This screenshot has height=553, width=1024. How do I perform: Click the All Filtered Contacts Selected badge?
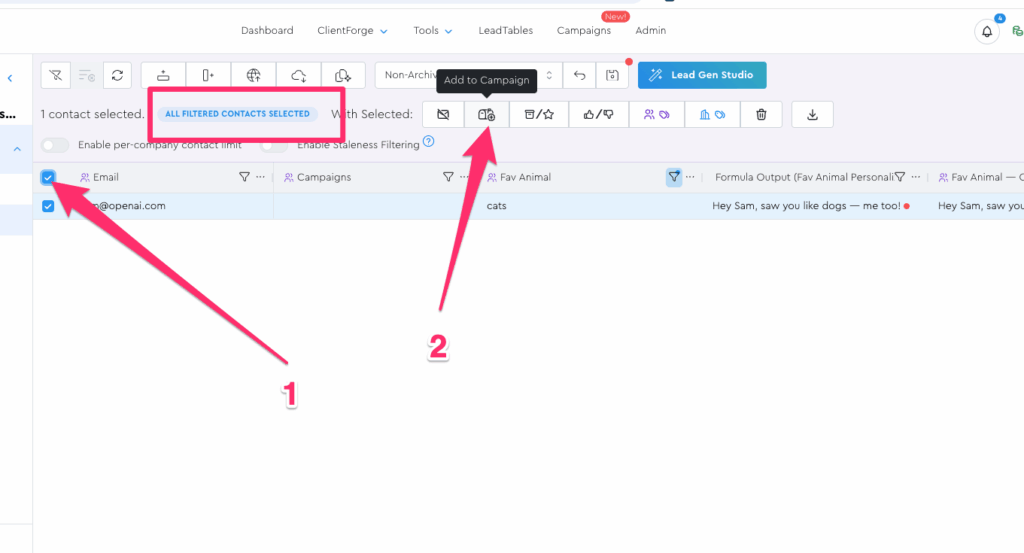point(238,114)
